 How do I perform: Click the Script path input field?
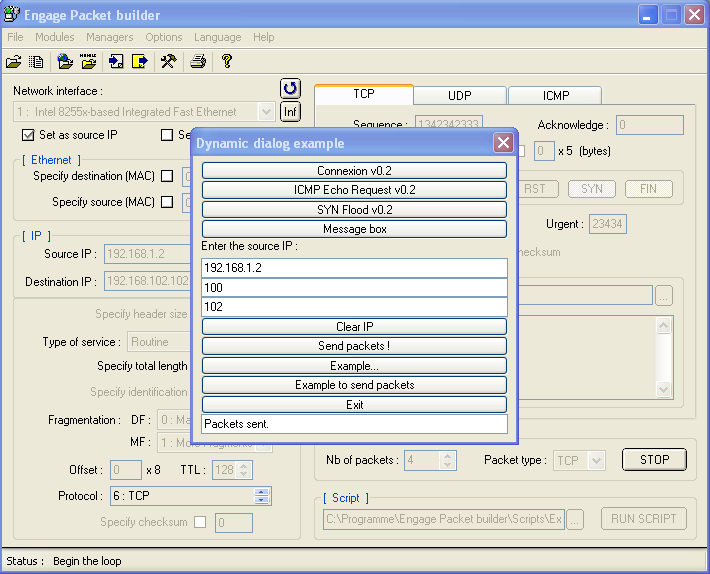pos(444,519)
